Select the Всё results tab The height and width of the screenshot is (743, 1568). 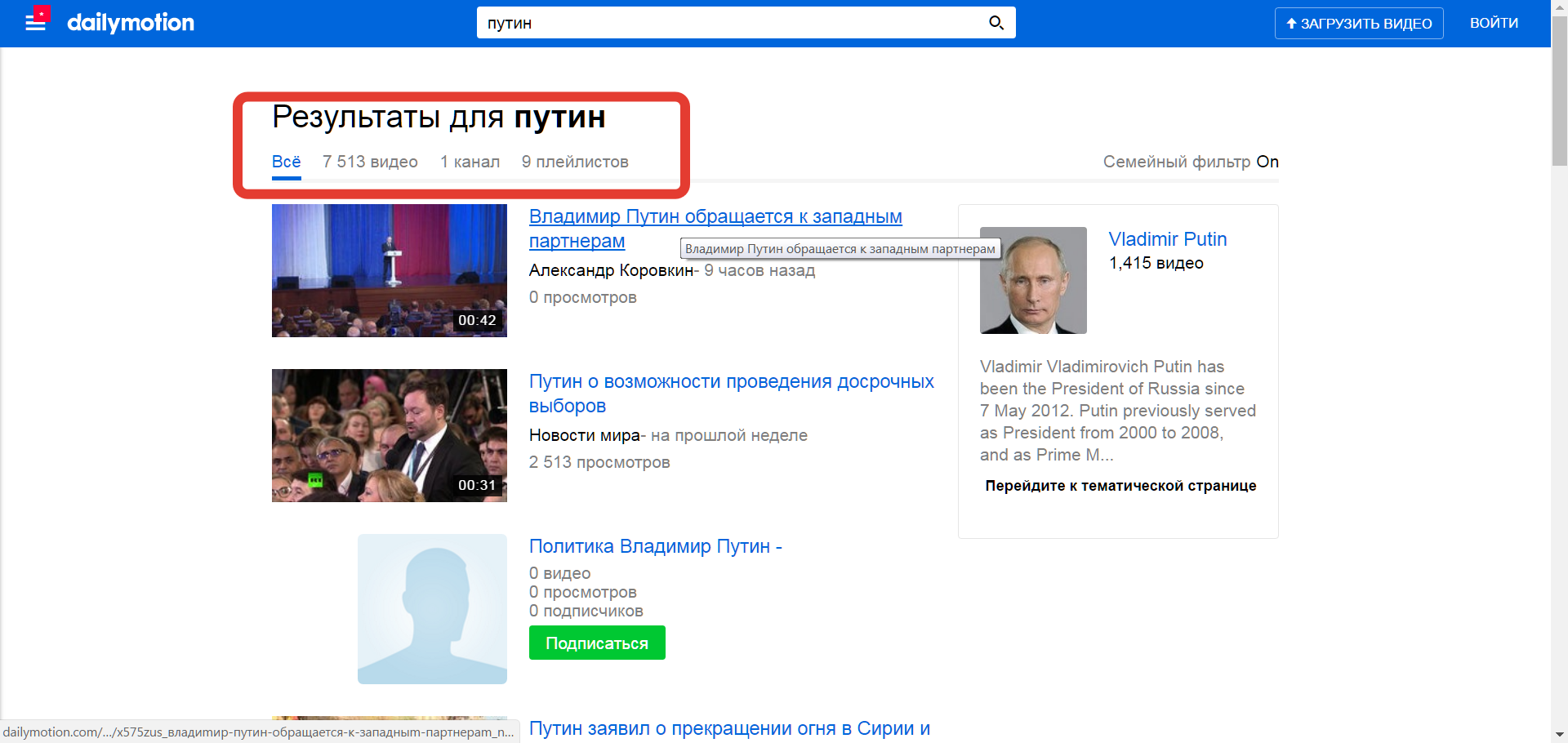click(286, 162)
